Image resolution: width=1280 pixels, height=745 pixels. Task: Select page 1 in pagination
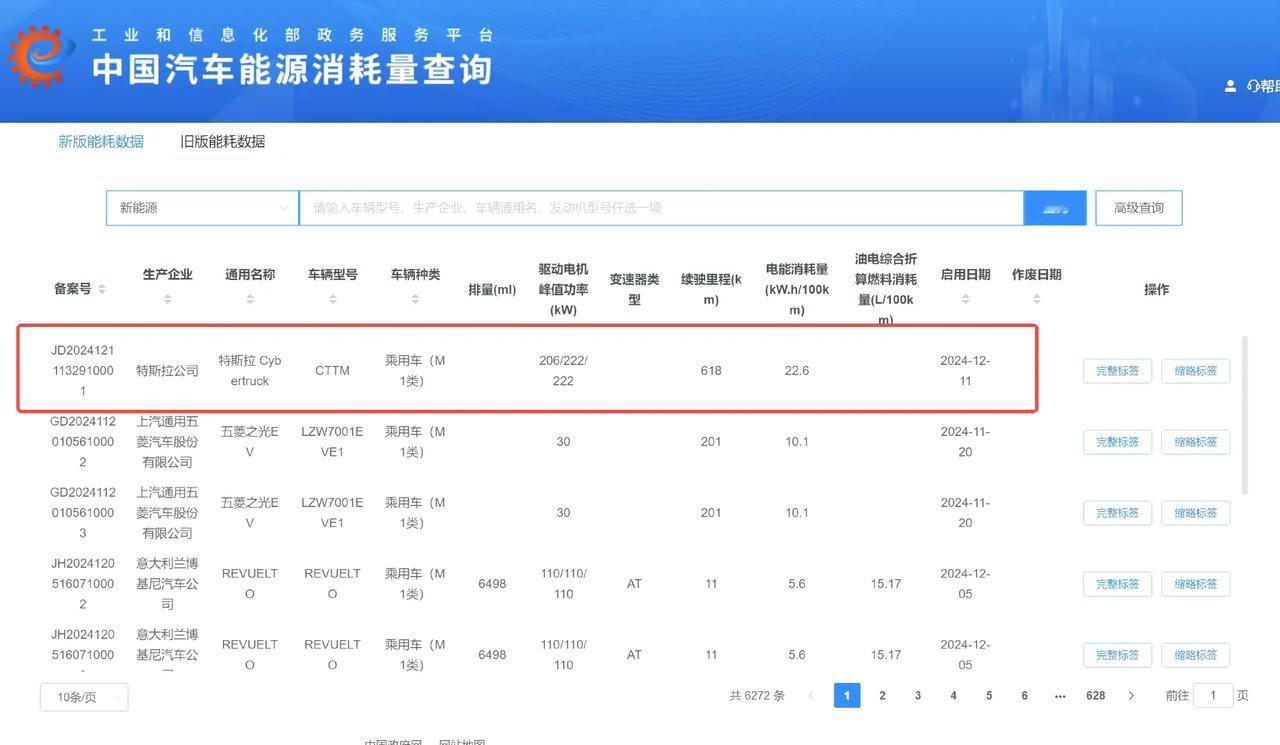[847, 696]
